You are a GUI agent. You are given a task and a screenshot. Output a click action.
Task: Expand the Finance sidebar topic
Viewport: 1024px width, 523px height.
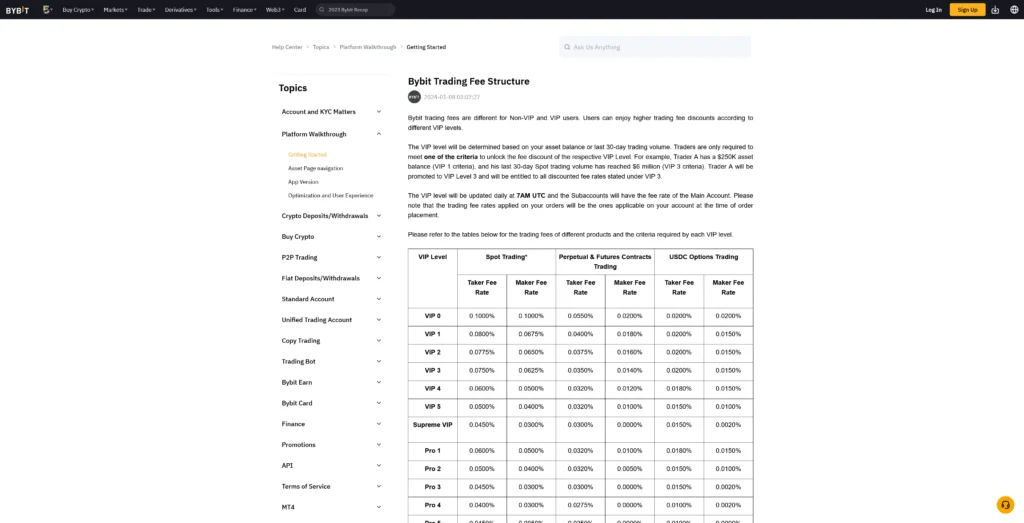click(x=331, y=424)
